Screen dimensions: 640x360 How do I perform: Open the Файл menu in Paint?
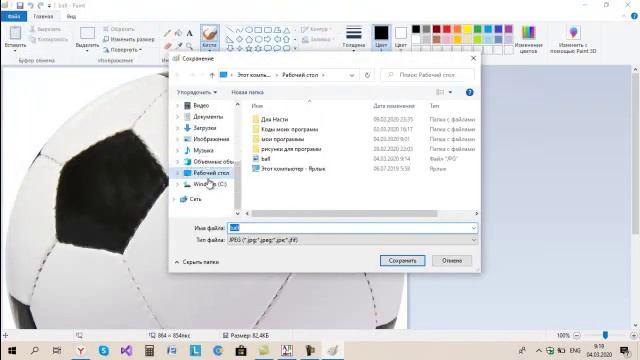coord(13,16)
